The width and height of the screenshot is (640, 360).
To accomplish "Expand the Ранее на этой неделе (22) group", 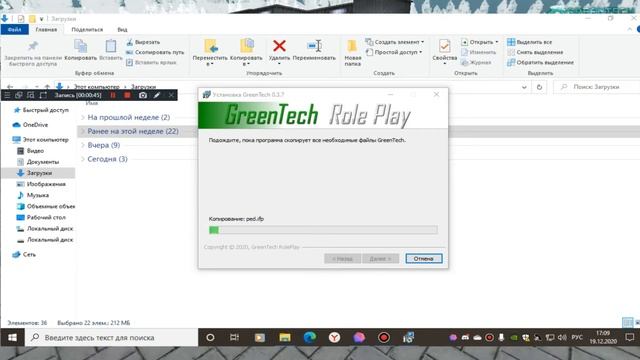I will 83,131.
